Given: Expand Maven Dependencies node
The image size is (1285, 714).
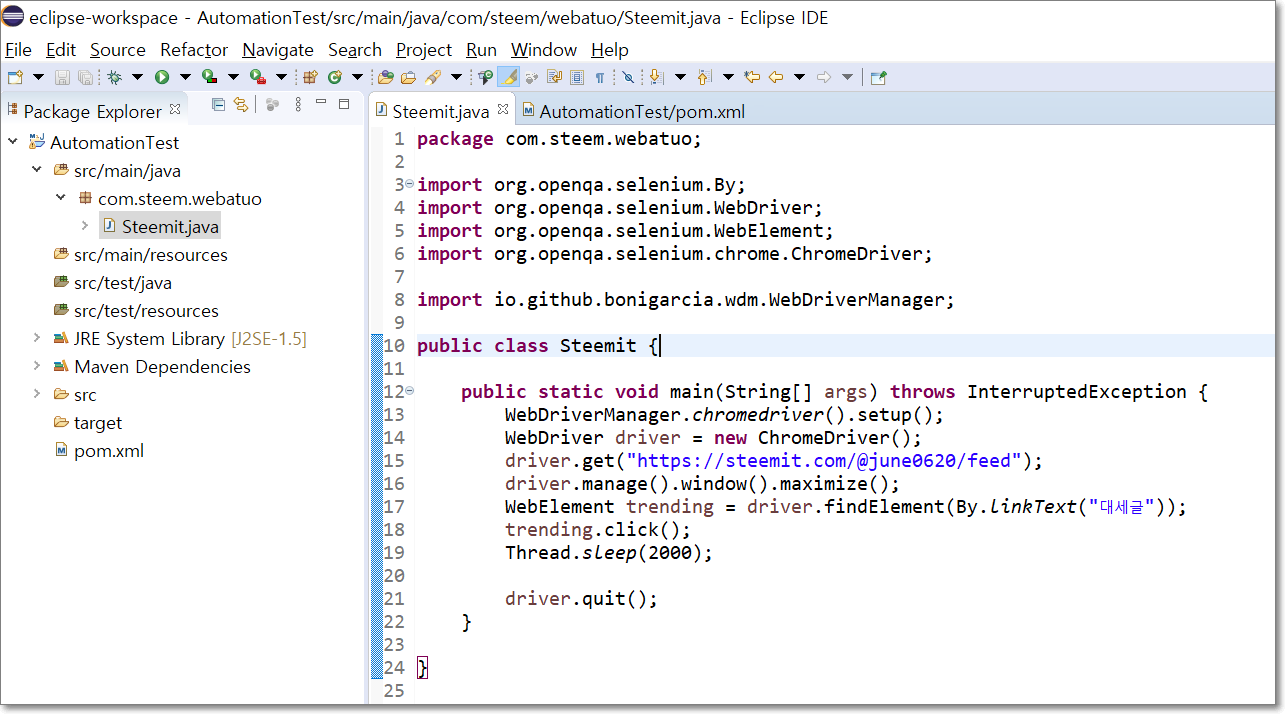Looking at the screenshot, I should [37, 366].
